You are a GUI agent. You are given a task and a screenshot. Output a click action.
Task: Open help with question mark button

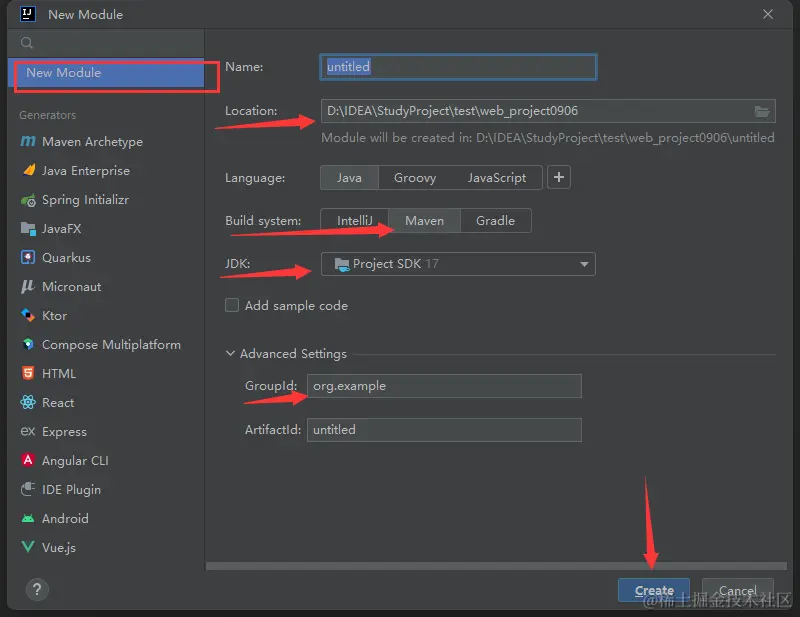[37, 589]
